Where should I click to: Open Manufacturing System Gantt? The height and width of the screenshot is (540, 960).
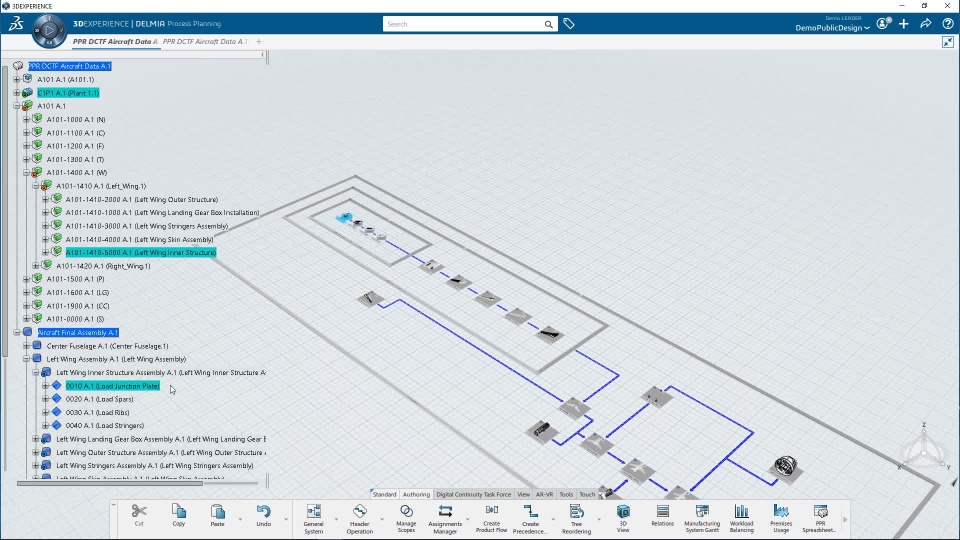(x=702, y=511)
